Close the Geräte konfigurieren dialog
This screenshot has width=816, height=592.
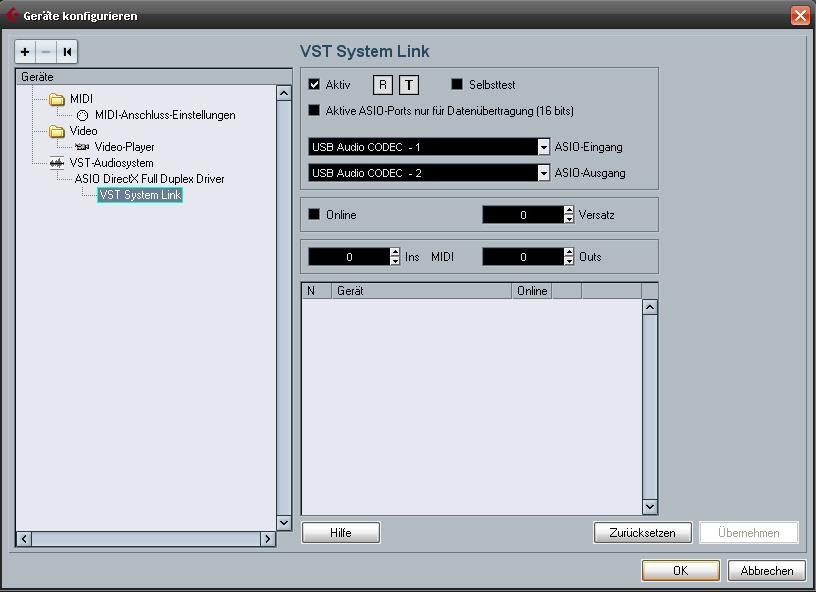(x=800, y=15)
